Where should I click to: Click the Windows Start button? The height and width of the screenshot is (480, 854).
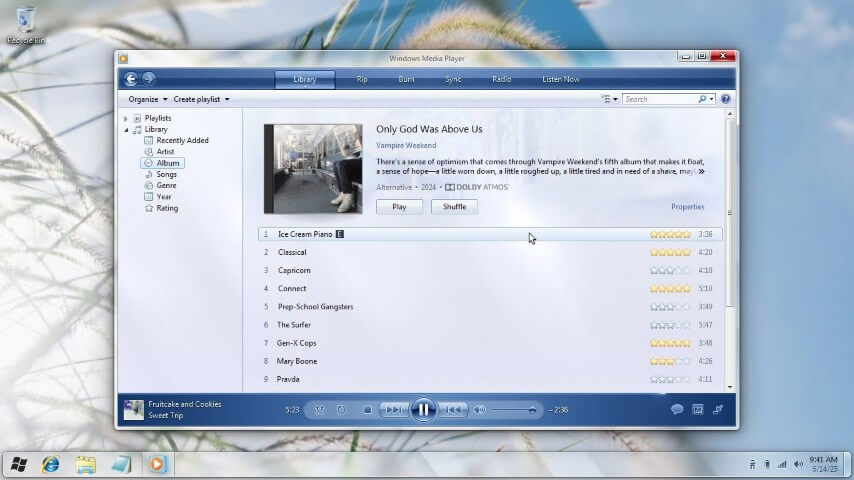pos(17,464)
